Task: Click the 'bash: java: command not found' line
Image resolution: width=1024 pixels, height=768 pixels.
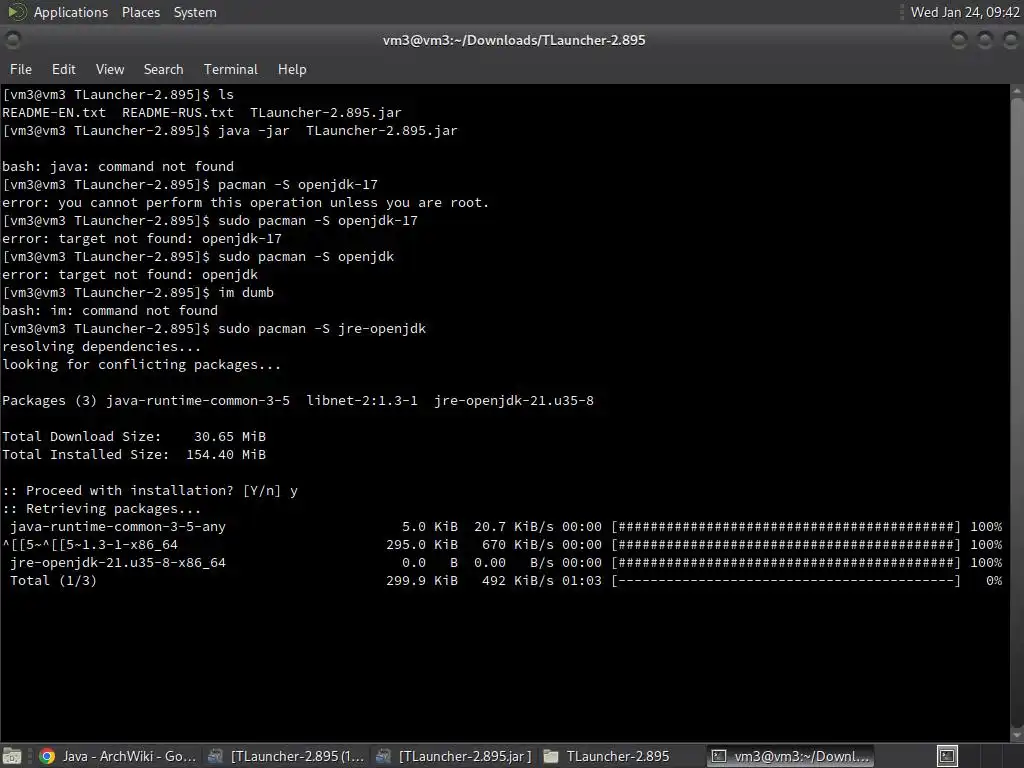Action: click(x=118, y=167)
